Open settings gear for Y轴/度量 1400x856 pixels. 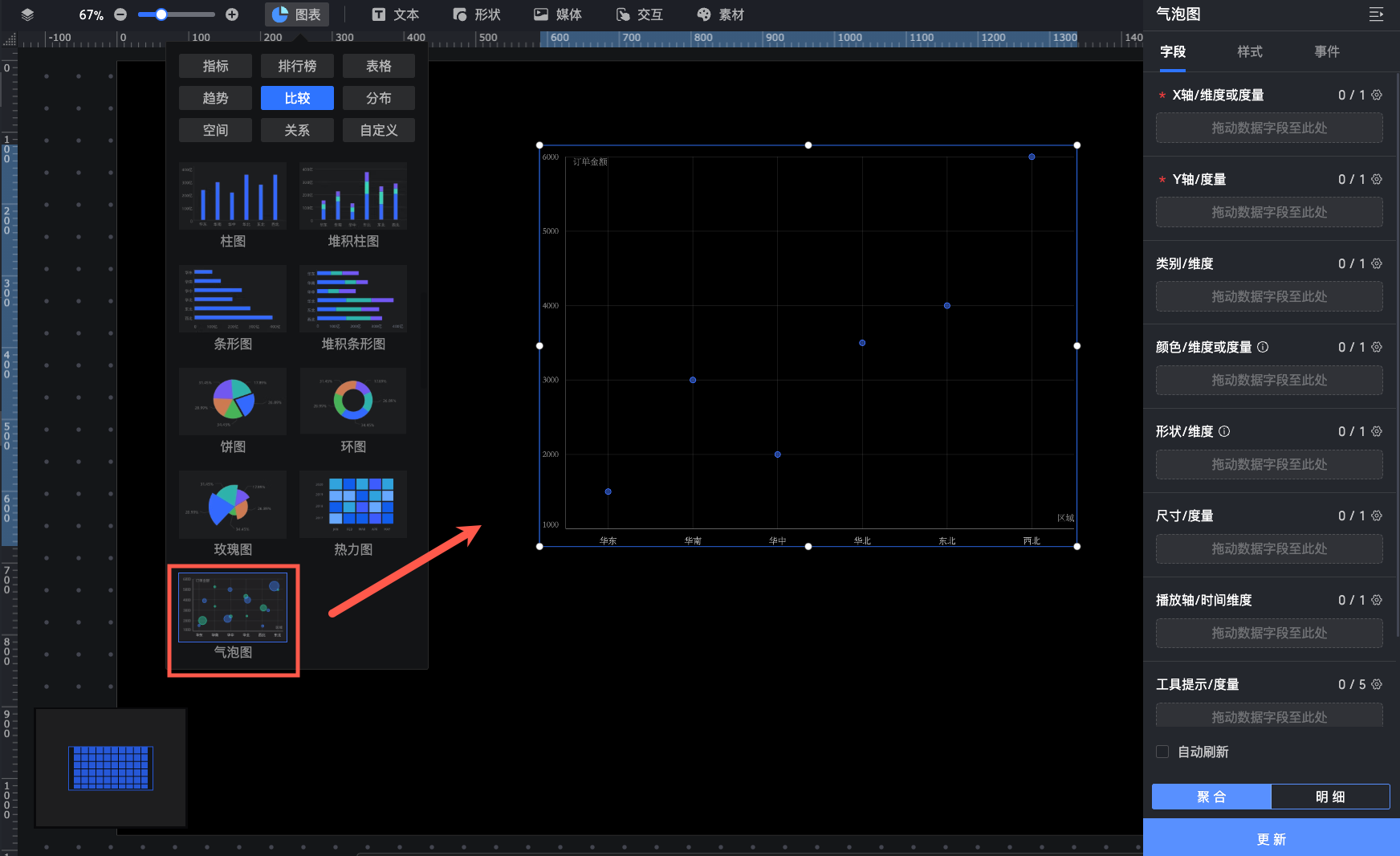pos(1377,179)
